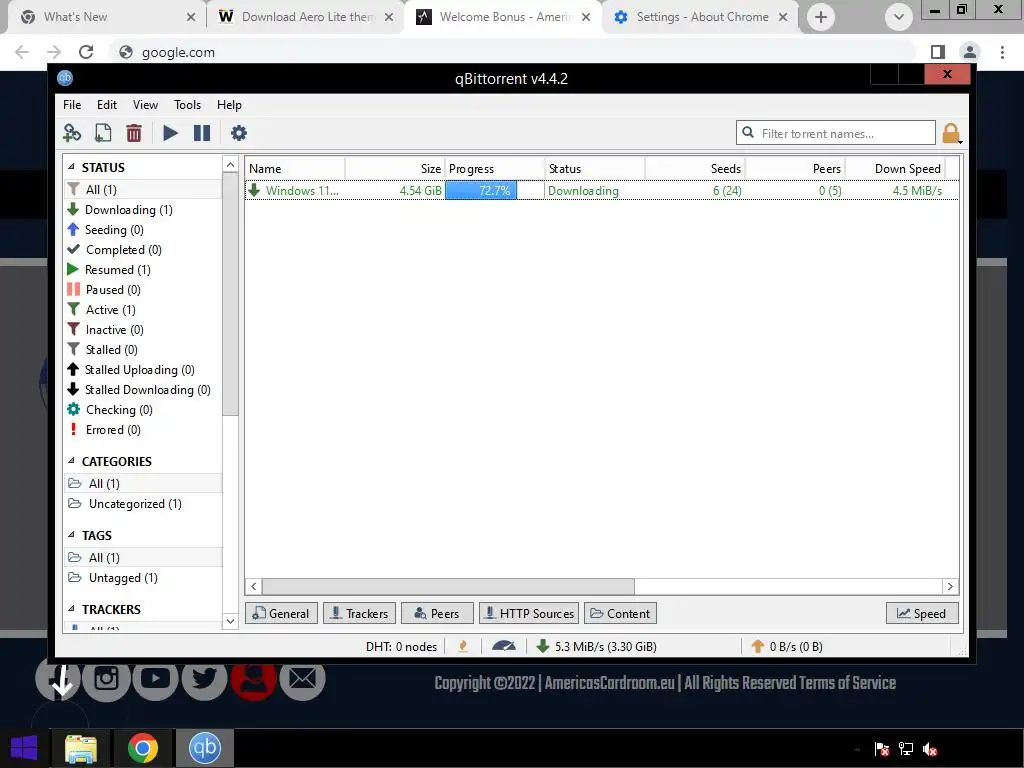The height and width of the screenshot is (768, 1024).
Task: Click the red Delete torrent trash icon
Action: pyautogui.click(x=134, y=133)
